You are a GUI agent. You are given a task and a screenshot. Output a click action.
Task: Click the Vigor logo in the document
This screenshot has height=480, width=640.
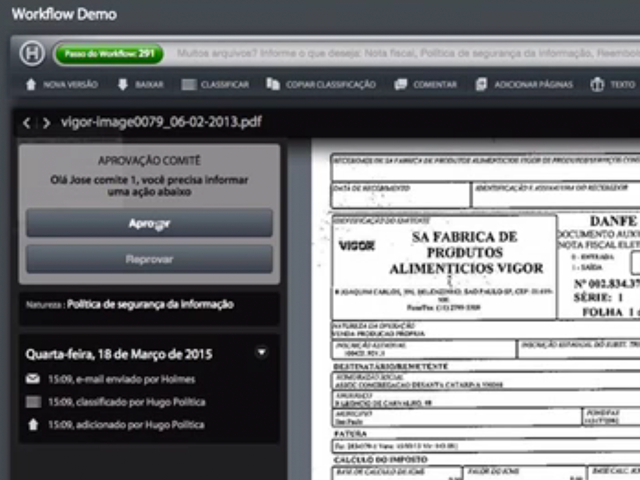[357, 246]
